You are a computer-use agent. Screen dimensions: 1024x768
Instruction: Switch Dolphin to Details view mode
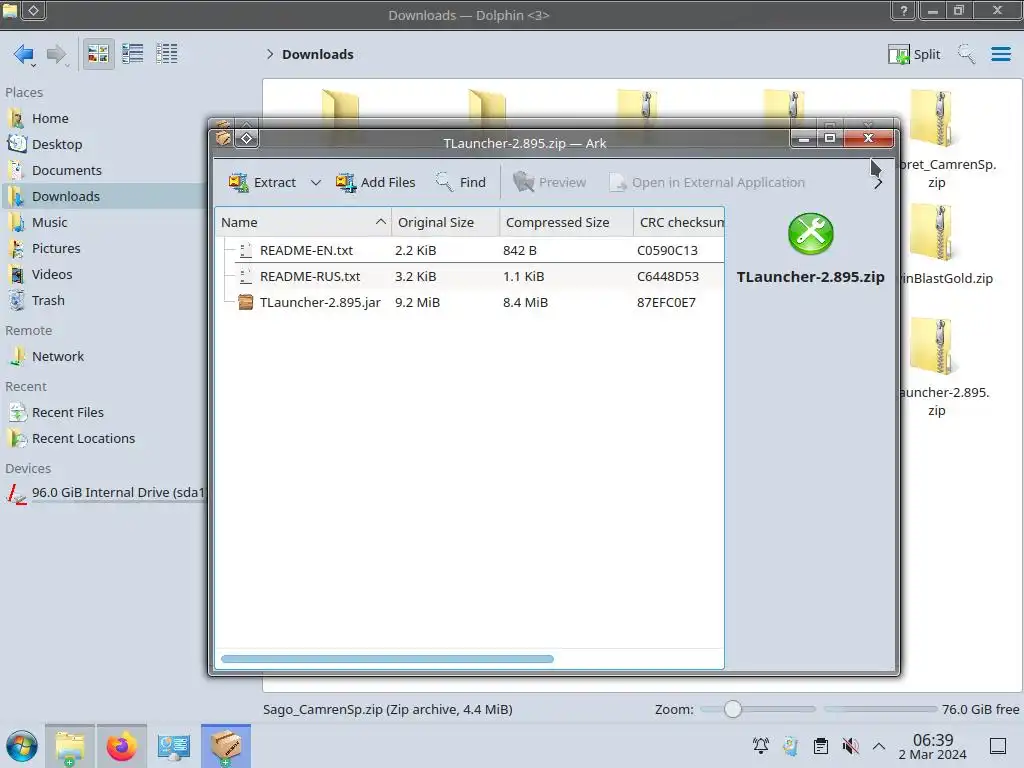point(167,54)
